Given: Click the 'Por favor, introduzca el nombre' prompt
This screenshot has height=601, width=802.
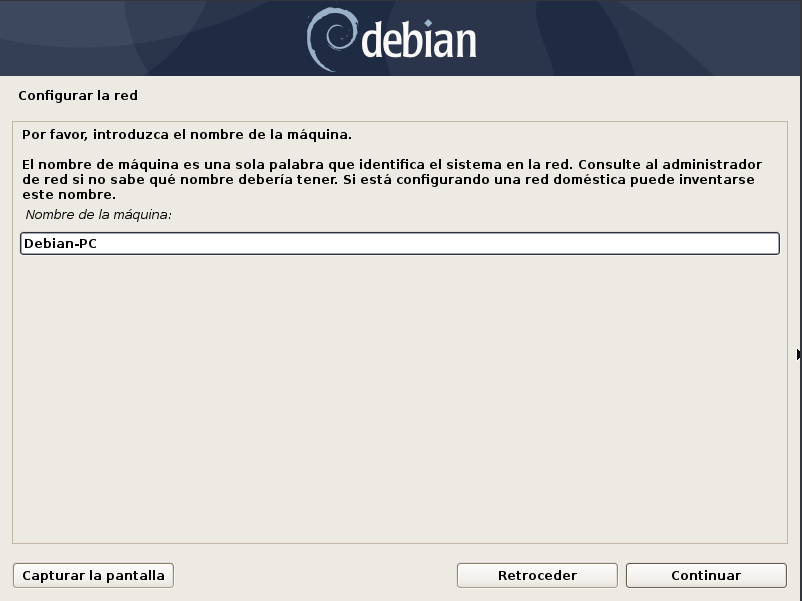Looking at the screenshot, I should (187, 135).
